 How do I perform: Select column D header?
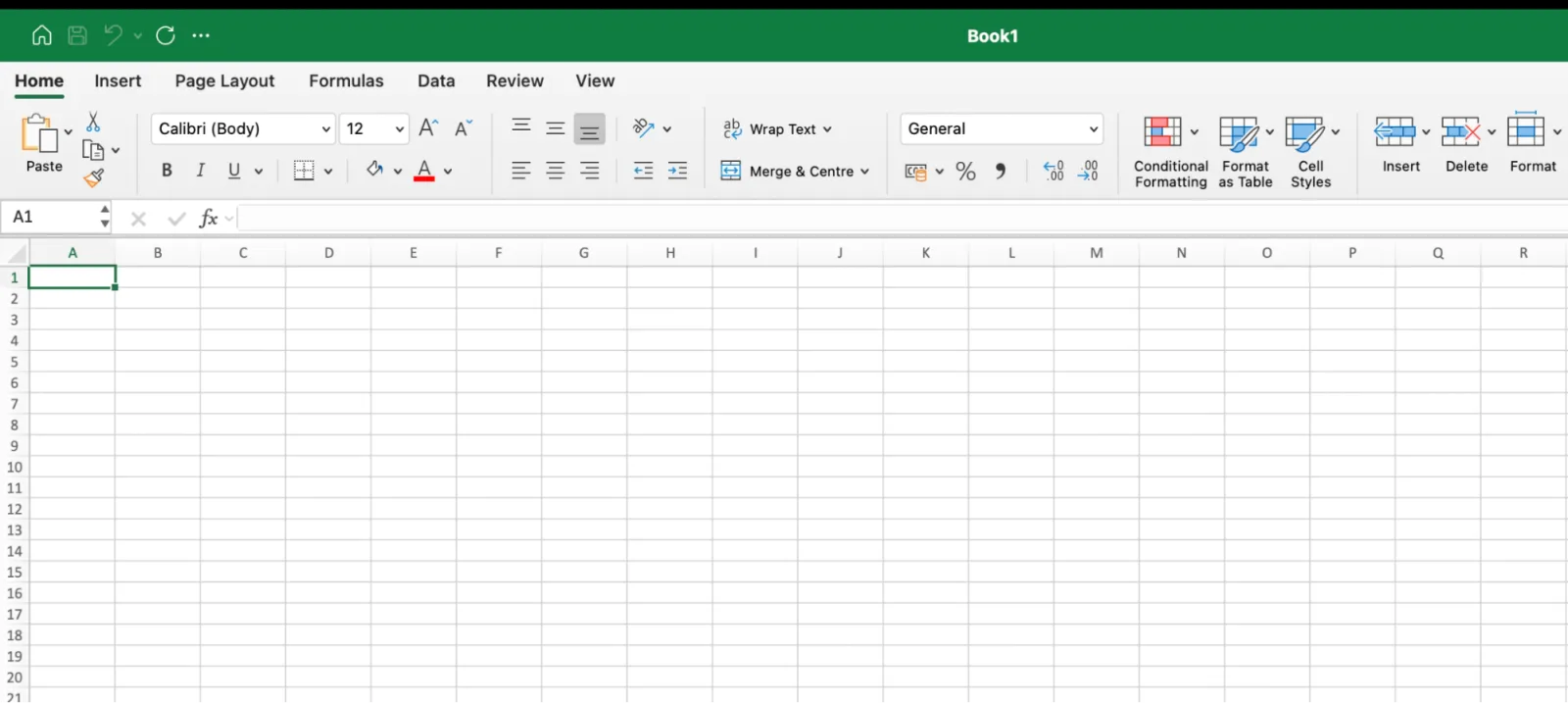point(328,253)
